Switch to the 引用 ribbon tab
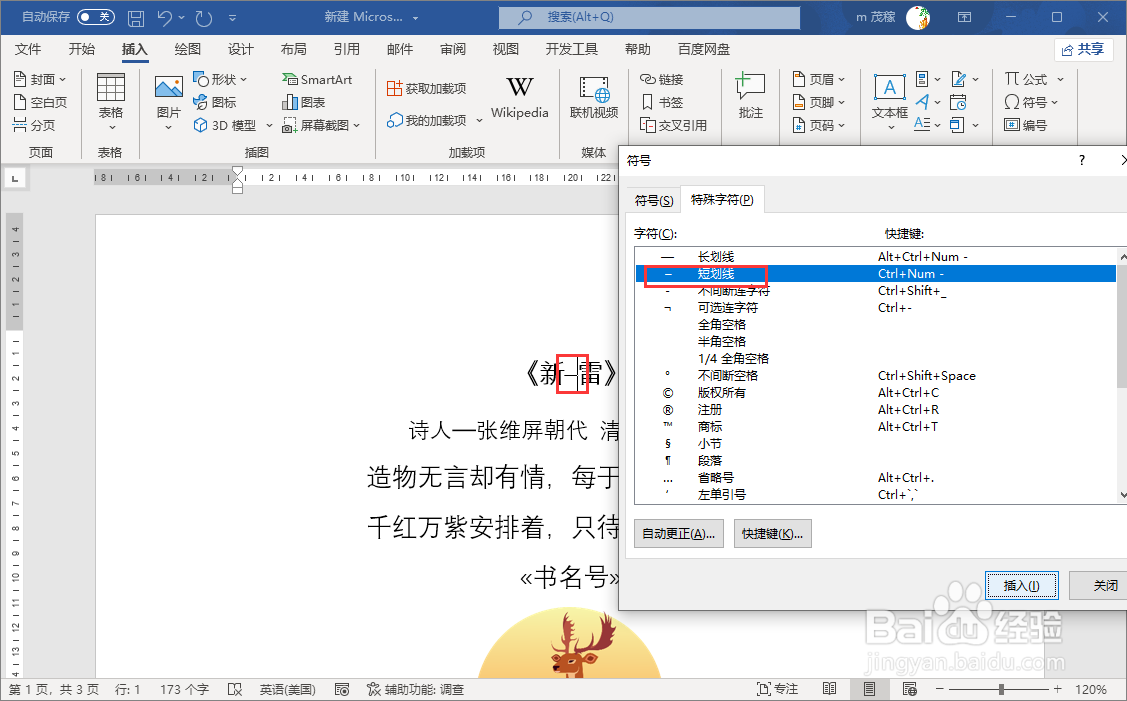The image size is (1127, 701). click(x=346, y=49)
